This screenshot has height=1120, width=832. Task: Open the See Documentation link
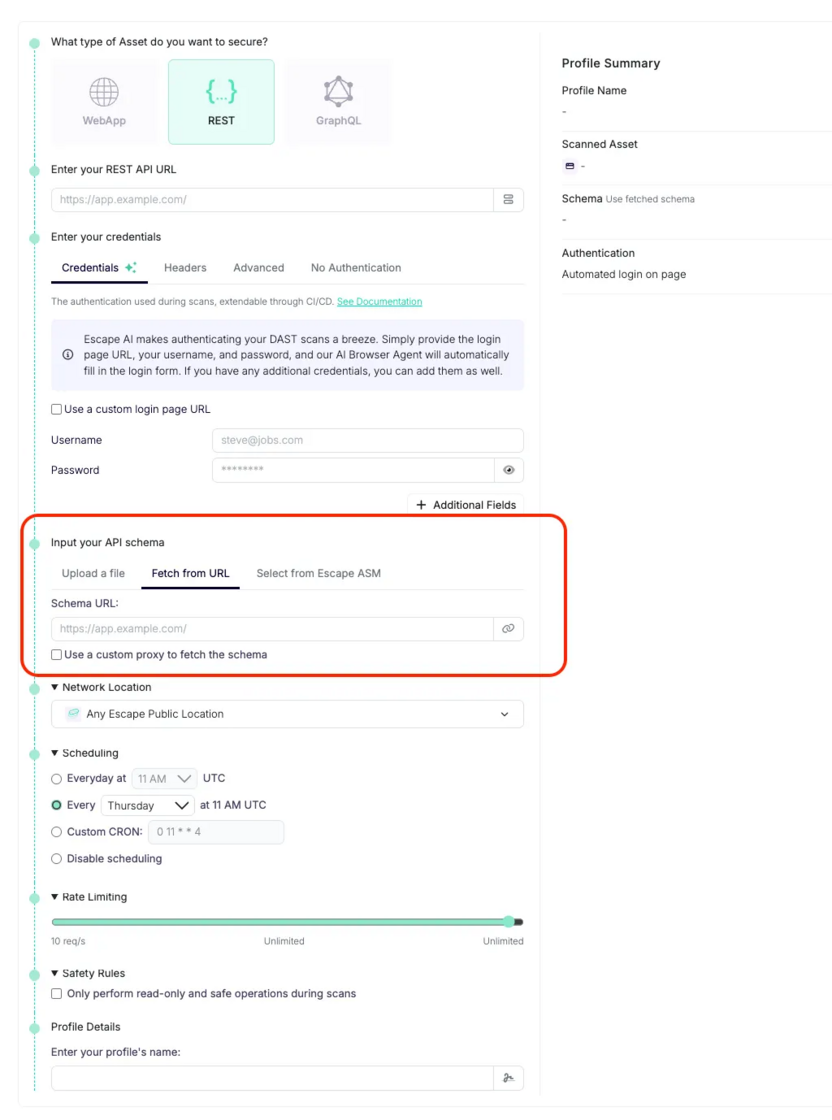pos(379,301)
